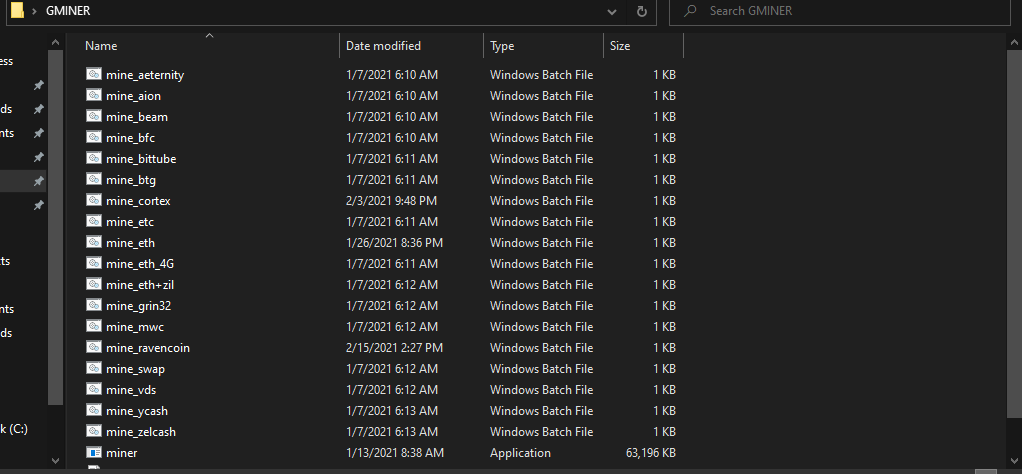The image size is (1022, 474).
Task: Select the (C:) drive in navigation pane
Action: (x=16, y=429)
